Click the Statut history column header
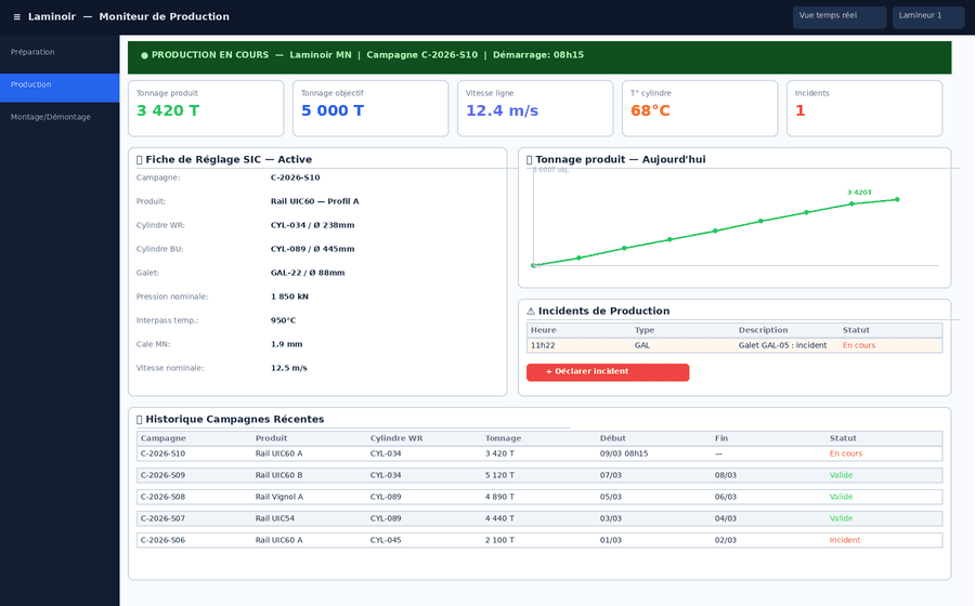 coord(843,439)
